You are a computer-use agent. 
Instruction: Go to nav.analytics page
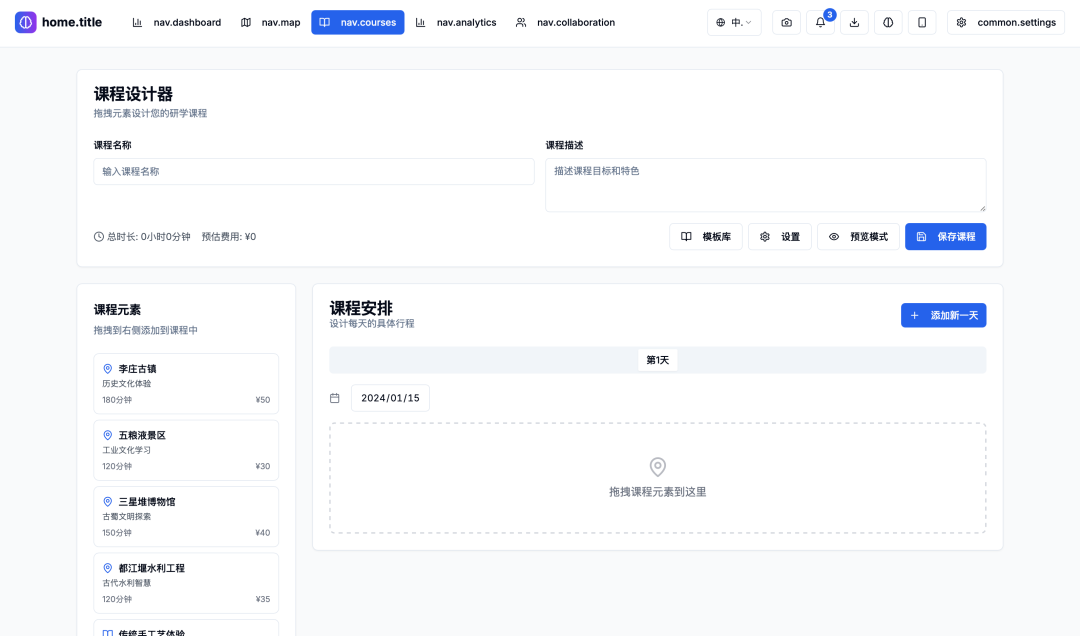click(x=456, y=22)
